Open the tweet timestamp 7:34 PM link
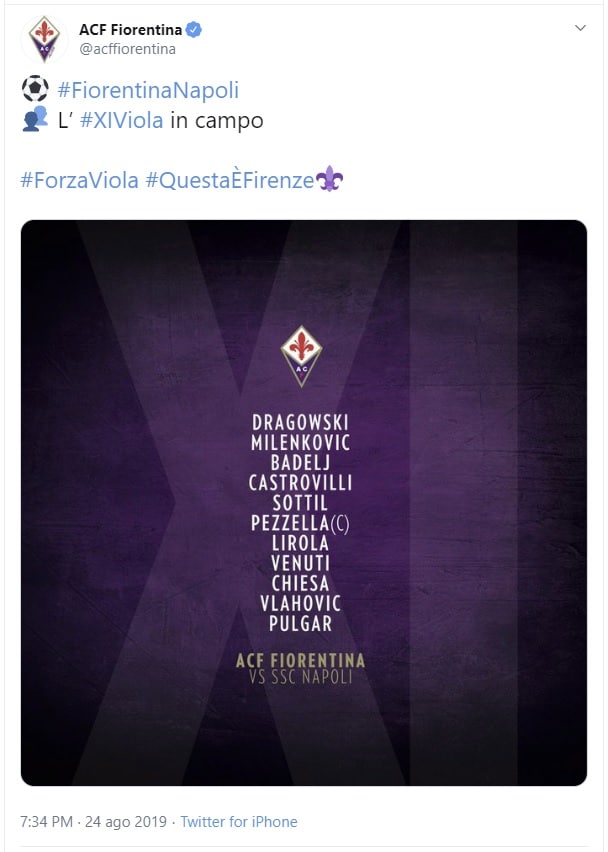Image resolution: width=608 pixels, height=852 pixels. (47, 822)
